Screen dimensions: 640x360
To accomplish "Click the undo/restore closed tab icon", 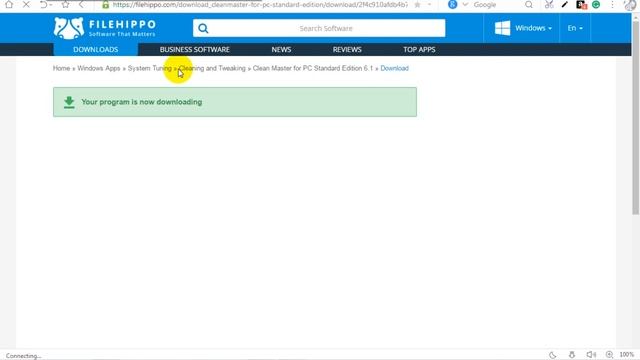I will [44, 4].
